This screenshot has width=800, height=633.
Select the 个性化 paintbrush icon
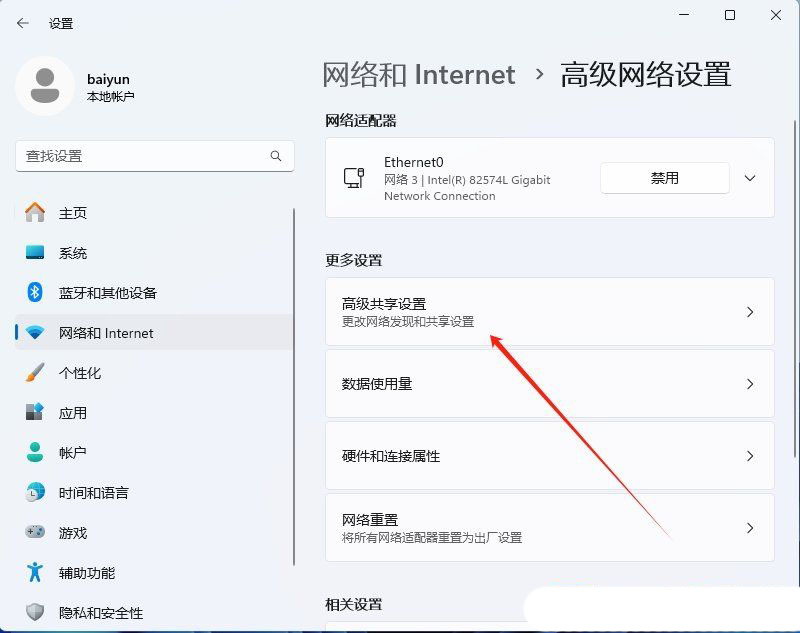click(34, 373)
